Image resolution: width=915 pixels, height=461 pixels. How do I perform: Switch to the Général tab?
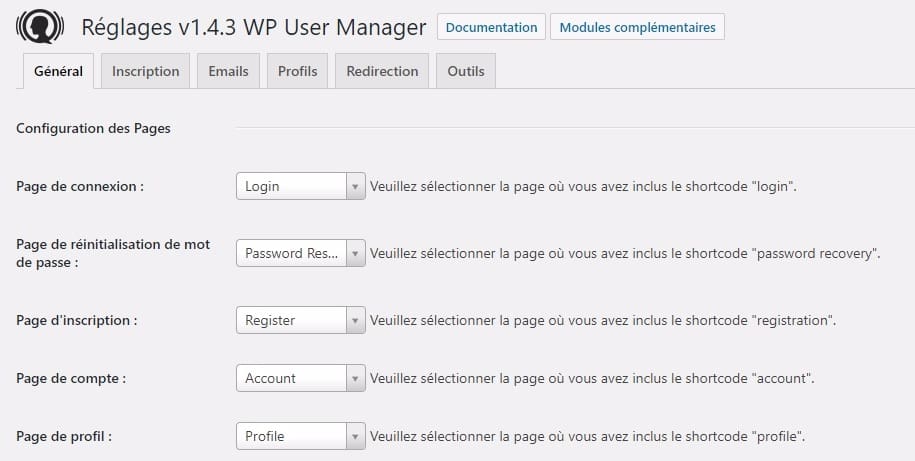58,71
